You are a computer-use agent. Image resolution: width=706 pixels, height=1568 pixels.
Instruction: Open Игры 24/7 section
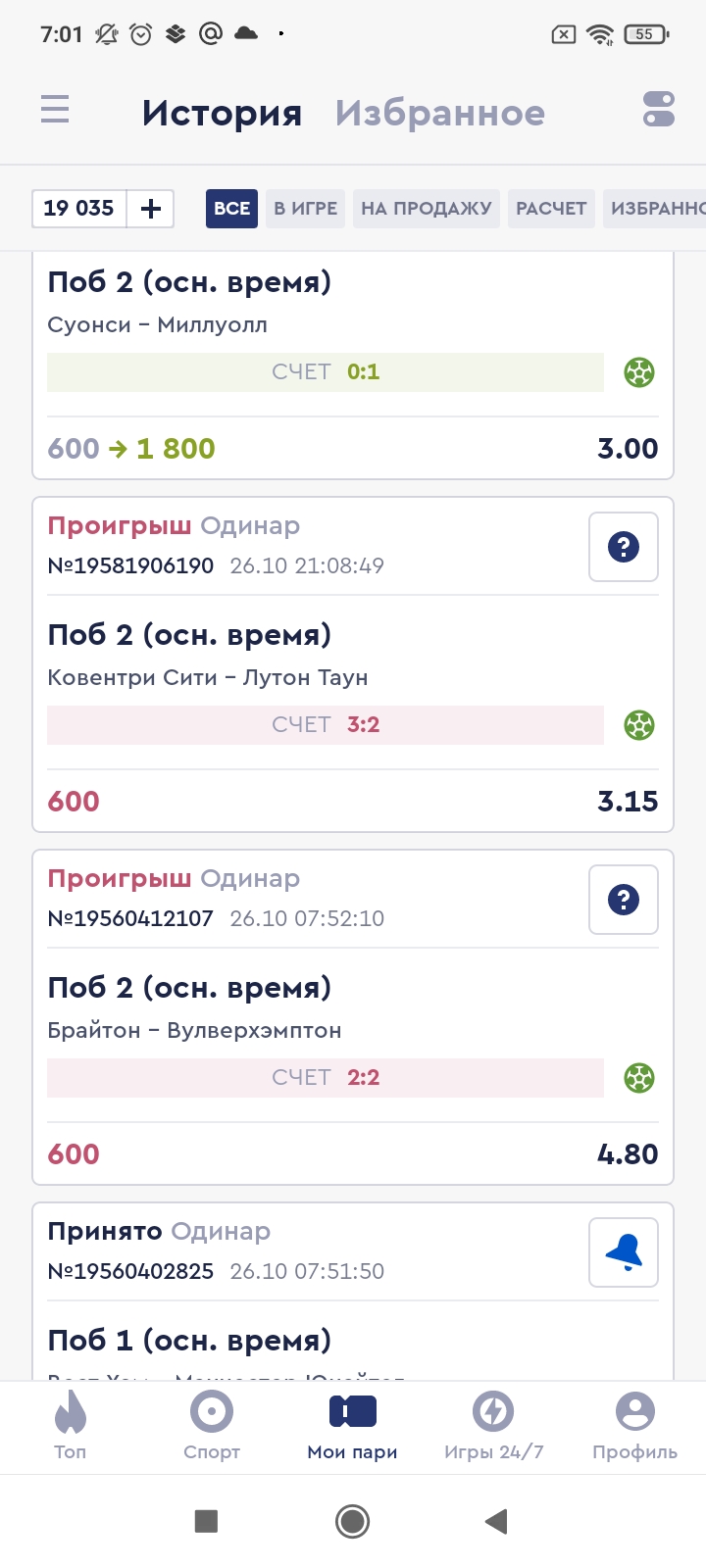493,1426
